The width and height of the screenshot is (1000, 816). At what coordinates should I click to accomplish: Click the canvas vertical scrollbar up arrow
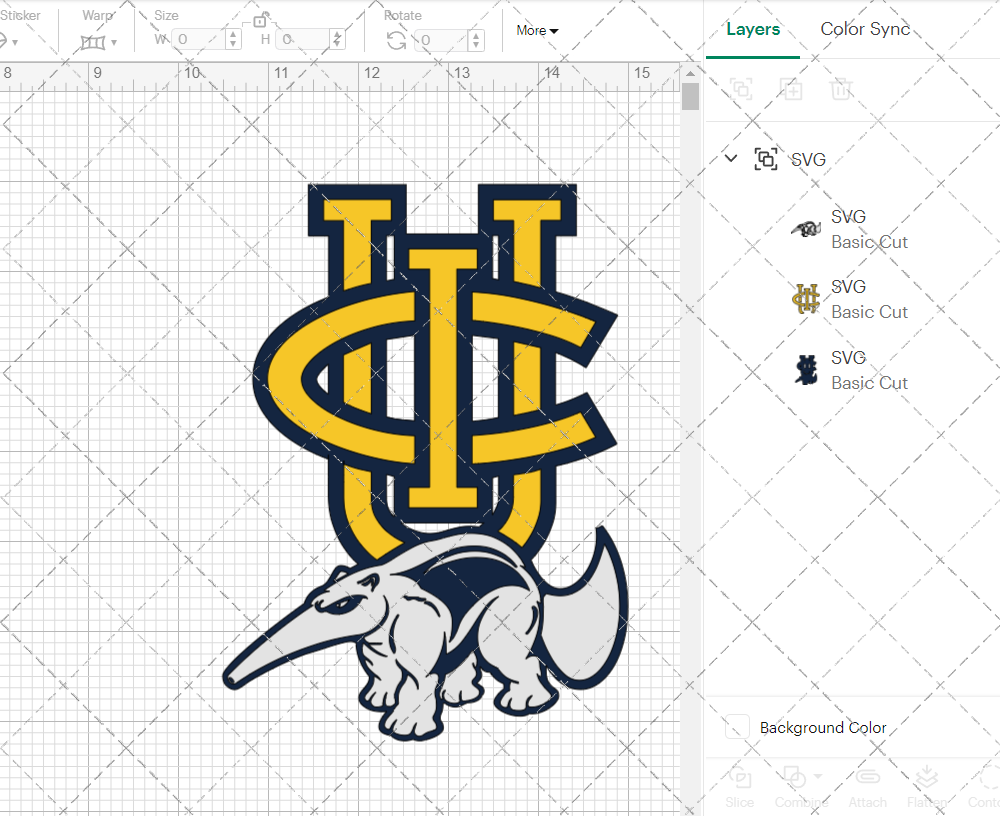690,73
